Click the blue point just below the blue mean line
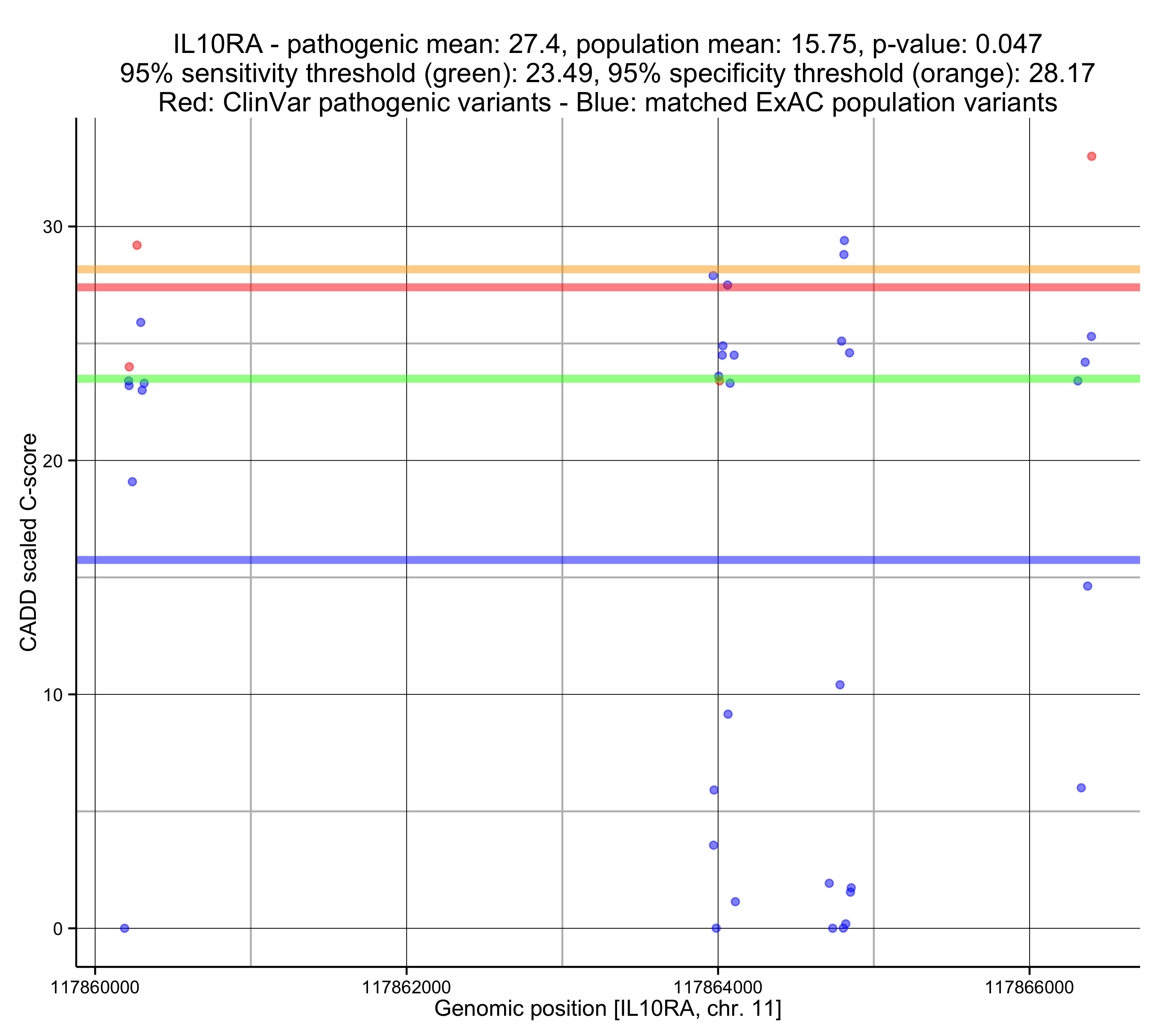 tap(1088, 586)
